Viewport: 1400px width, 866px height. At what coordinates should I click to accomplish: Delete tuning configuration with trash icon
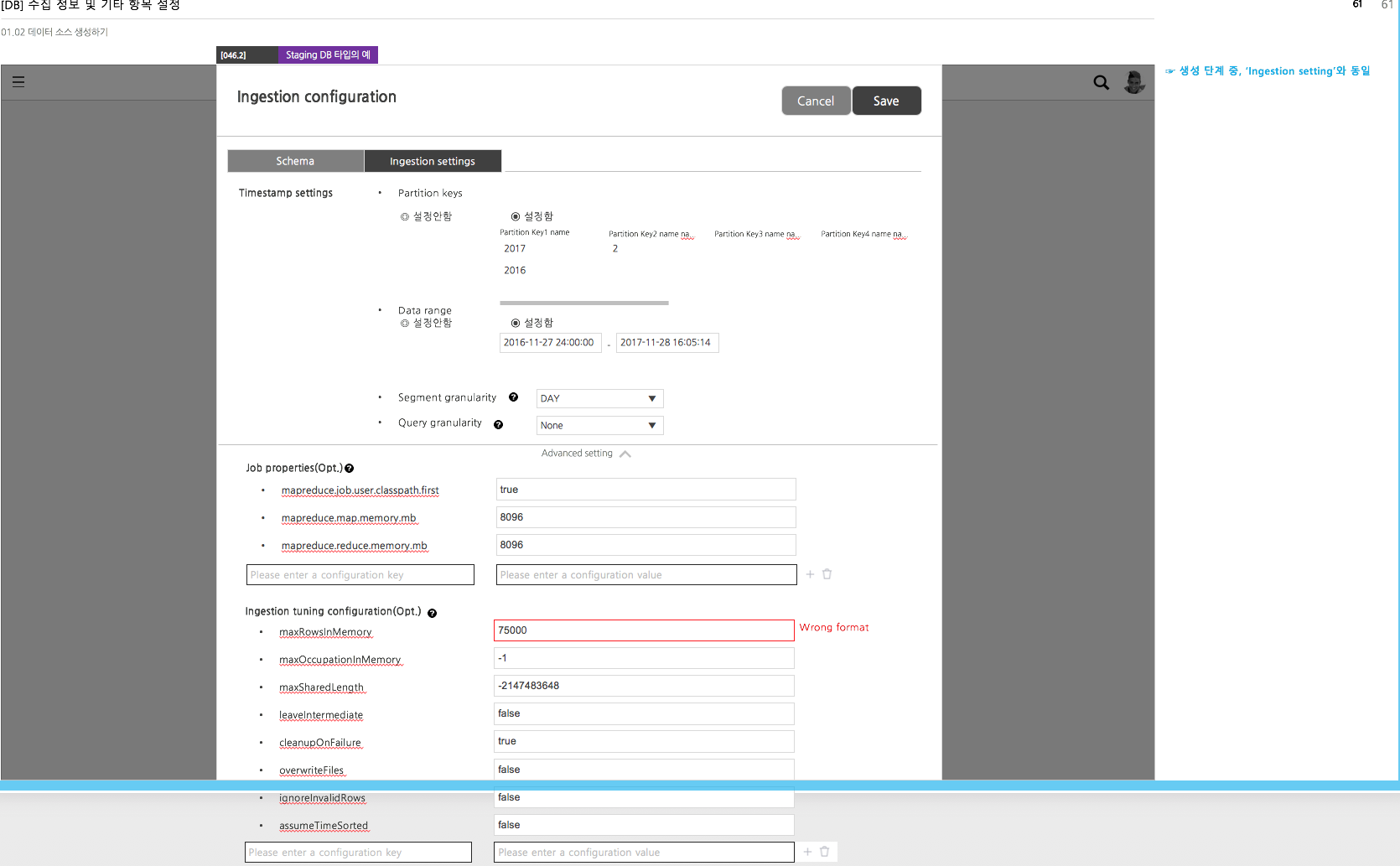824,852
